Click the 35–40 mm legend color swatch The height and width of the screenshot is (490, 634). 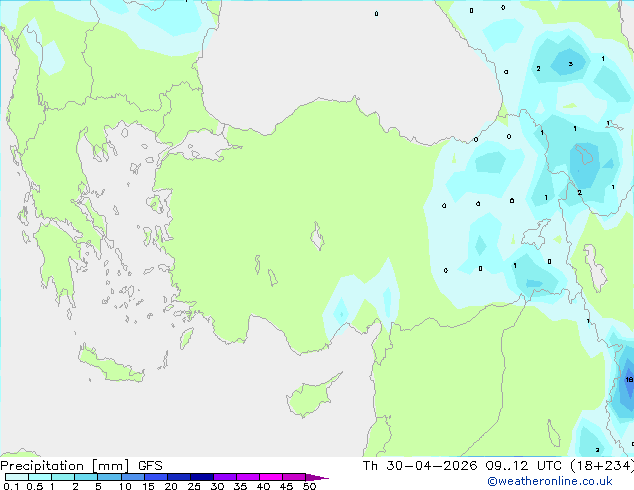click(247, 477)
